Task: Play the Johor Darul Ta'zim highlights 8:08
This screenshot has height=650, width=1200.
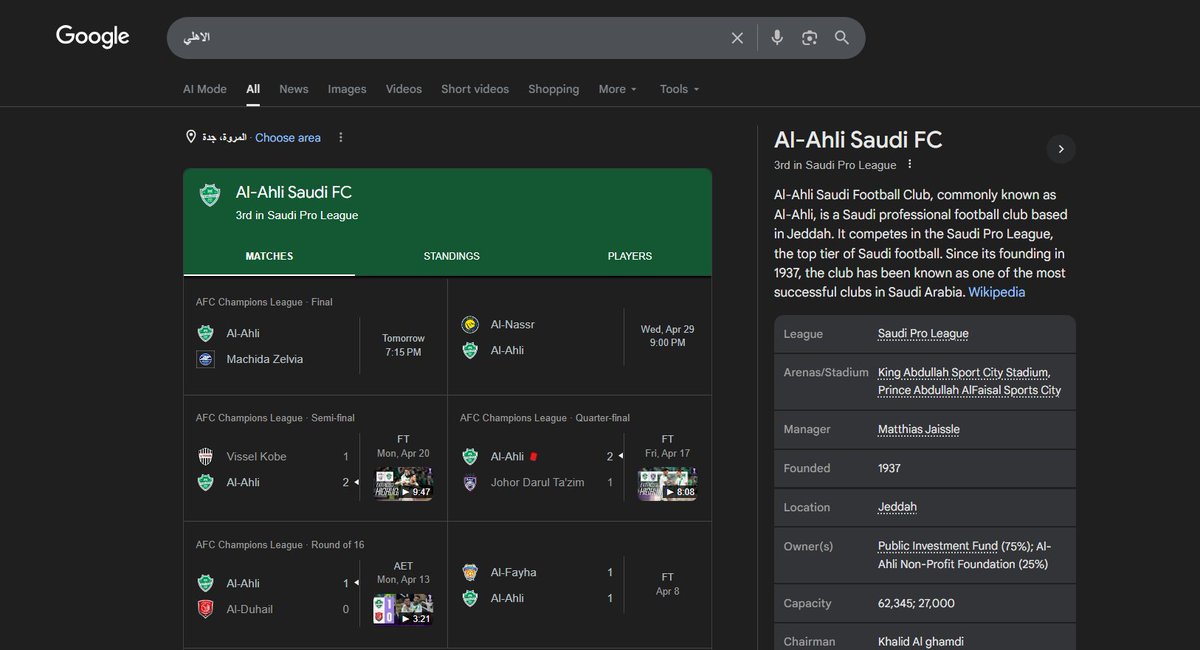Action: coord(667,484)
